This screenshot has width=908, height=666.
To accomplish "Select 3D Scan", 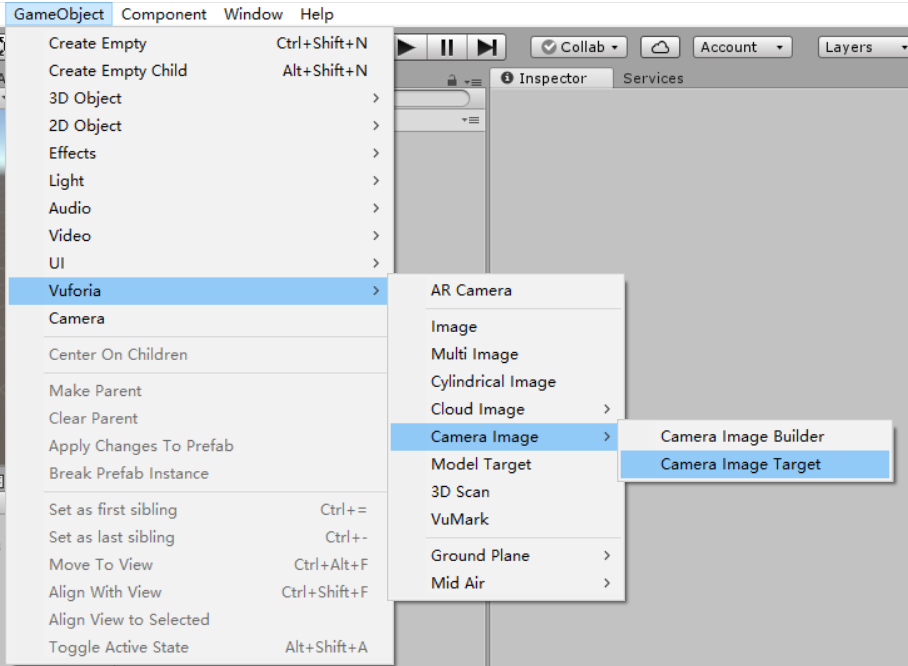I will (506, 492).
